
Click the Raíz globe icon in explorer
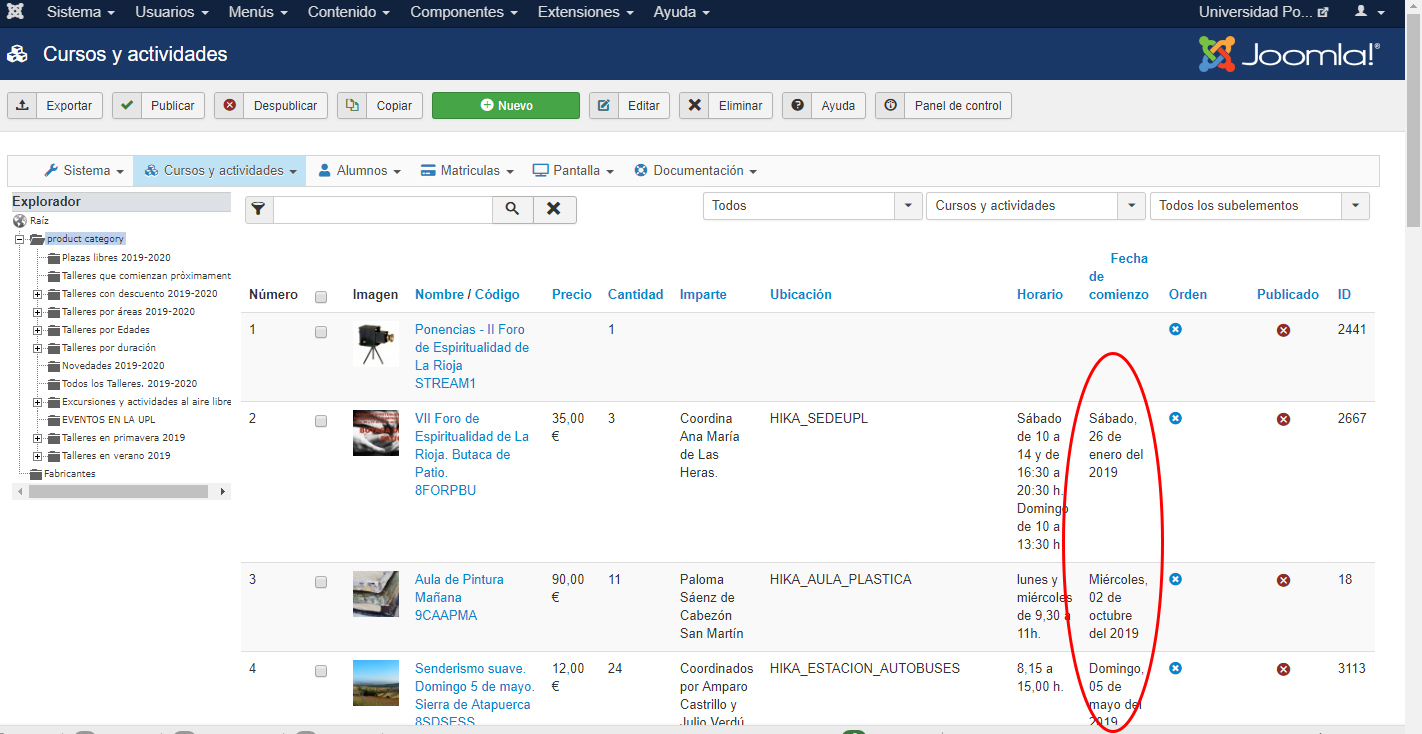click(x=20, y=221)
